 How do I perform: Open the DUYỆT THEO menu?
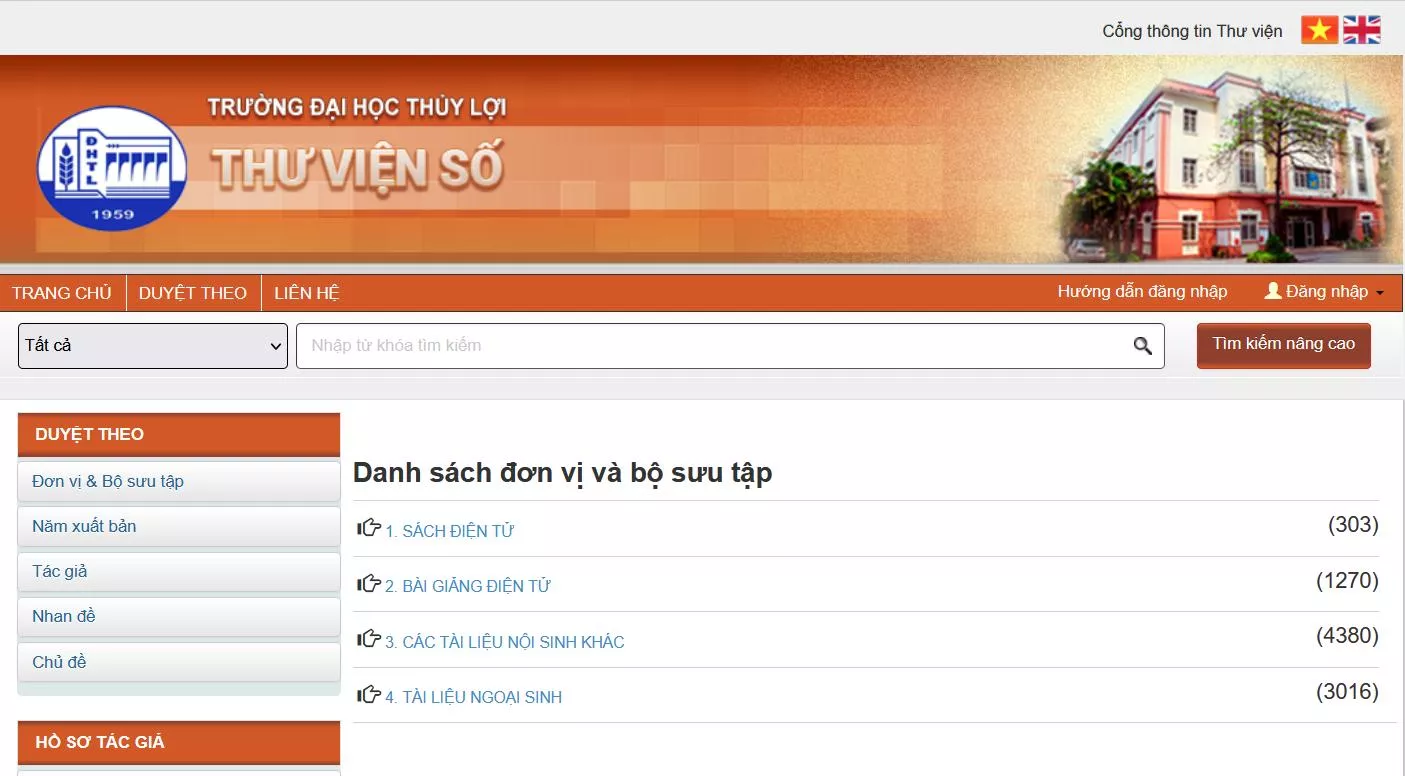[x=193, y=293]
